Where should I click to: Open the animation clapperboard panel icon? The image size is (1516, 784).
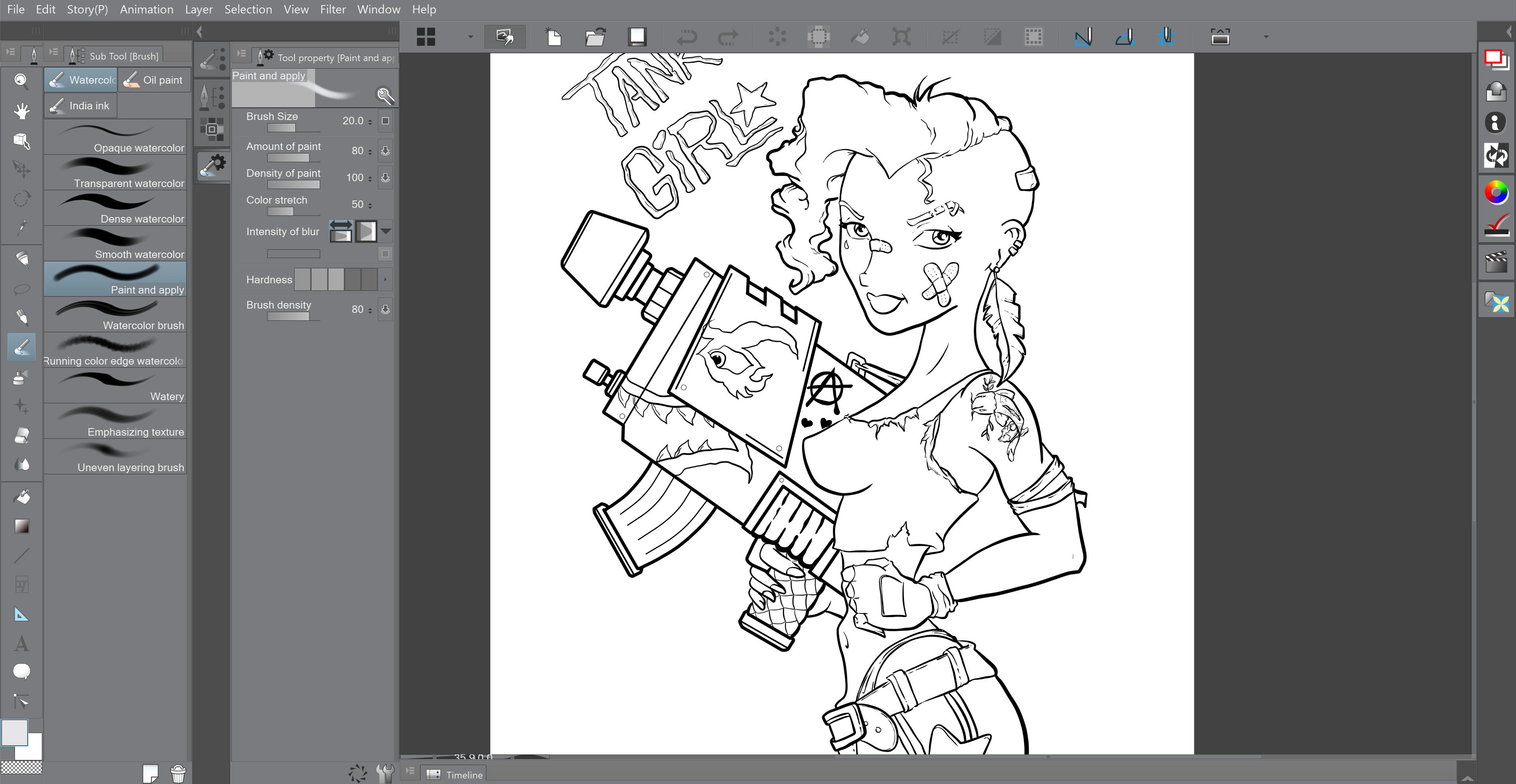[1496, 262]
